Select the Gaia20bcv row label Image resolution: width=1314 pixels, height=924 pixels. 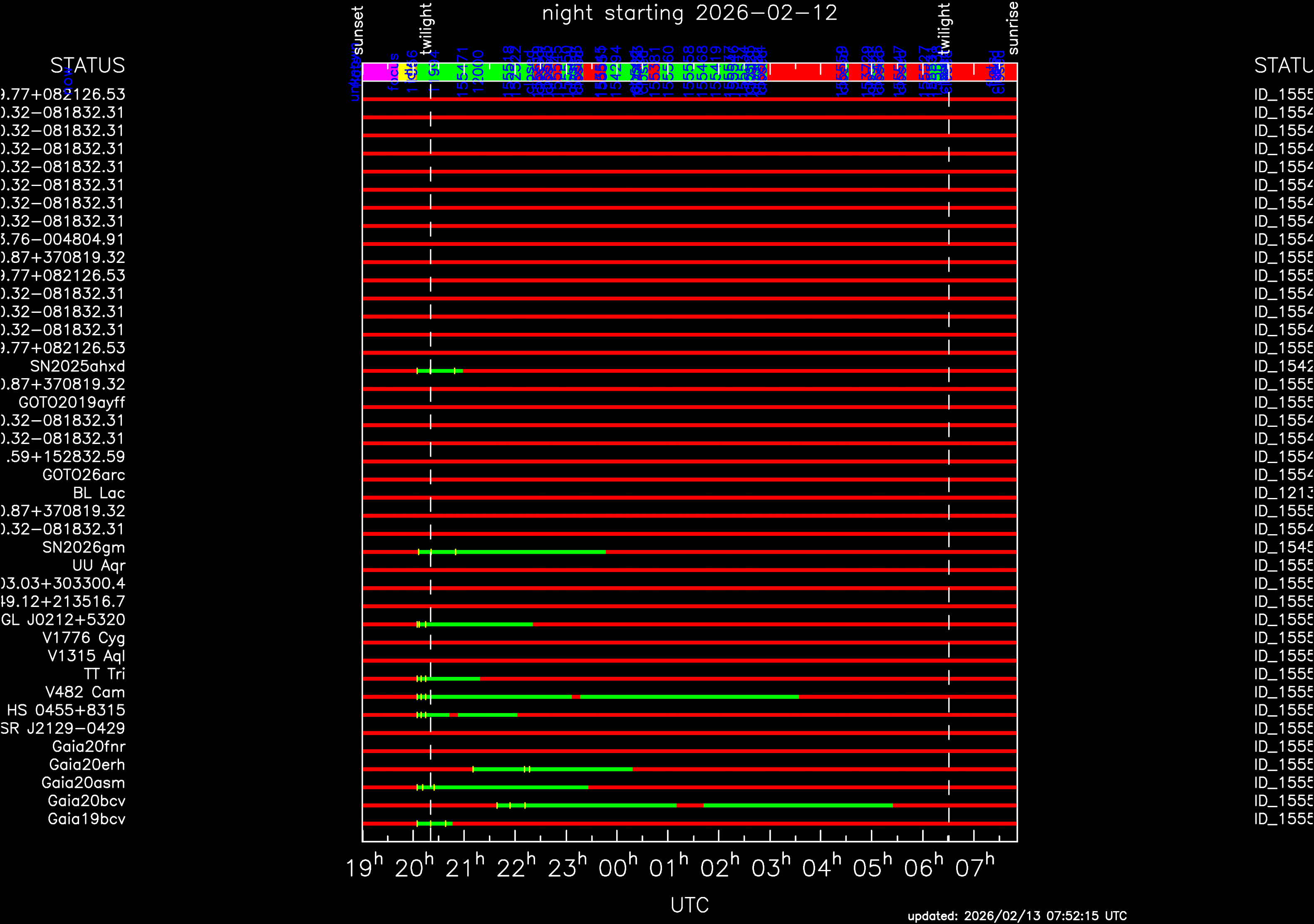click(x=87, y=801)
